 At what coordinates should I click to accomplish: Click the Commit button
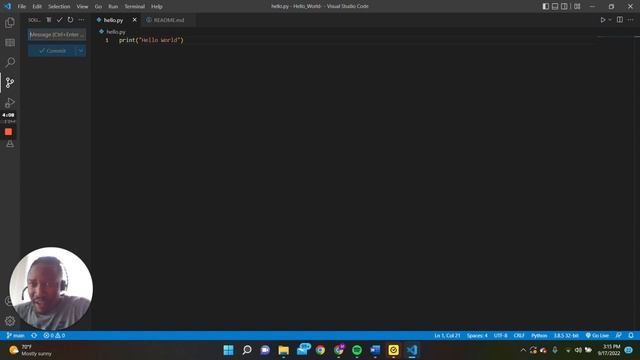(x=52, y=51)
